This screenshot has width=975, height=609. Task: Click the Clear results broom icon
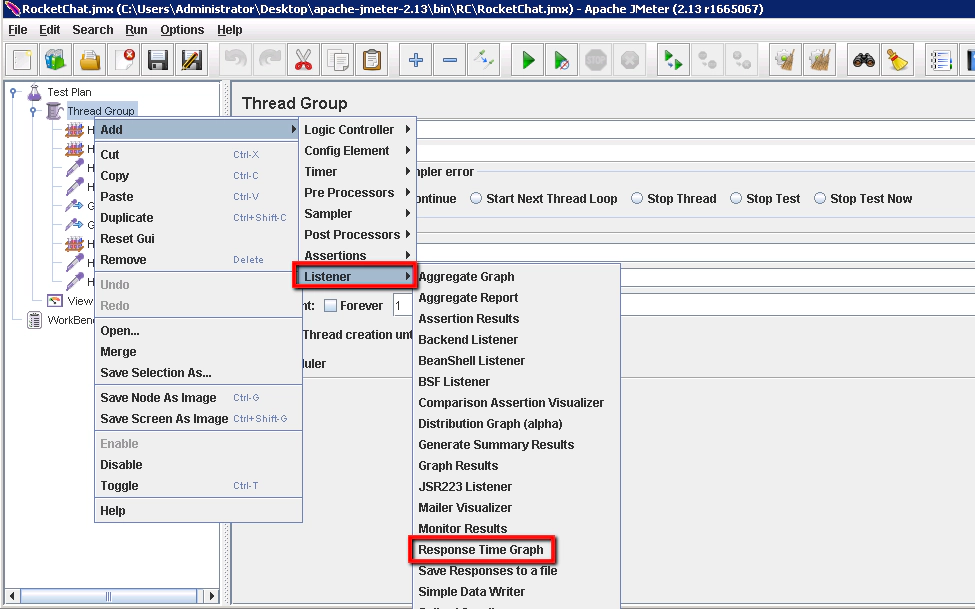pos(898,60)
